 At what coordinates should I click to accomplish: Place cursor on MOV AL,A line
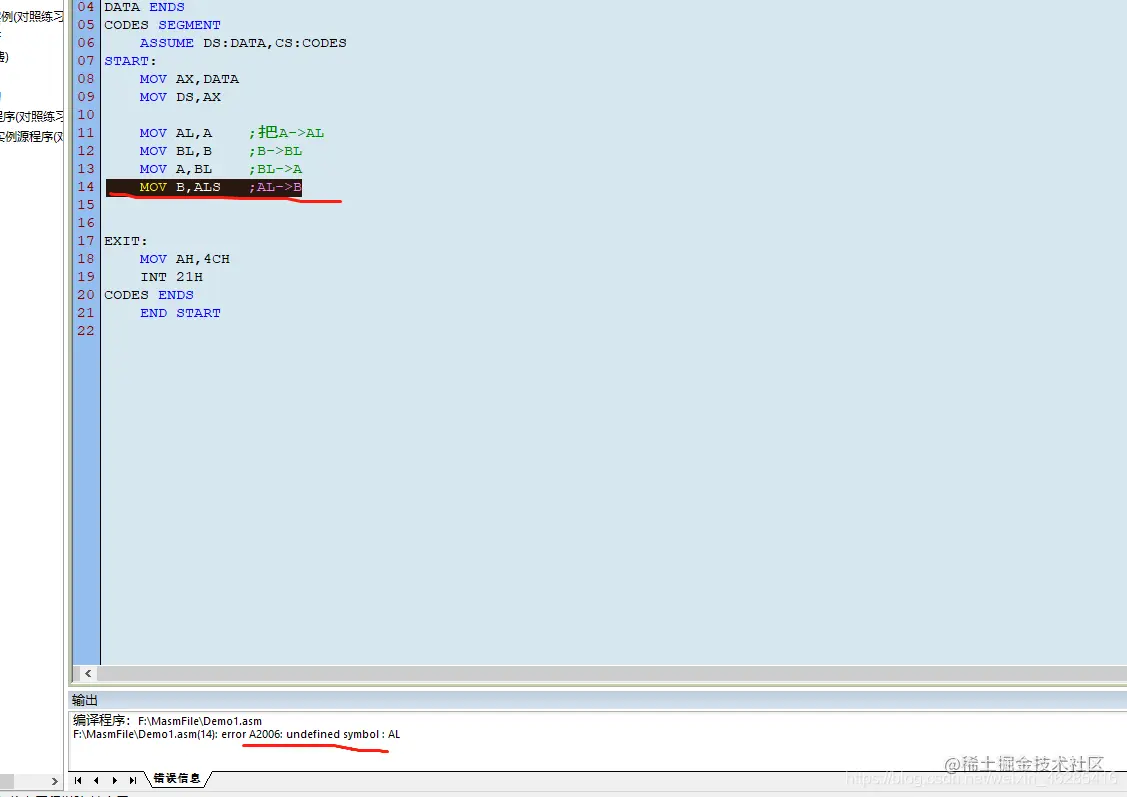(x=175, y=133)
